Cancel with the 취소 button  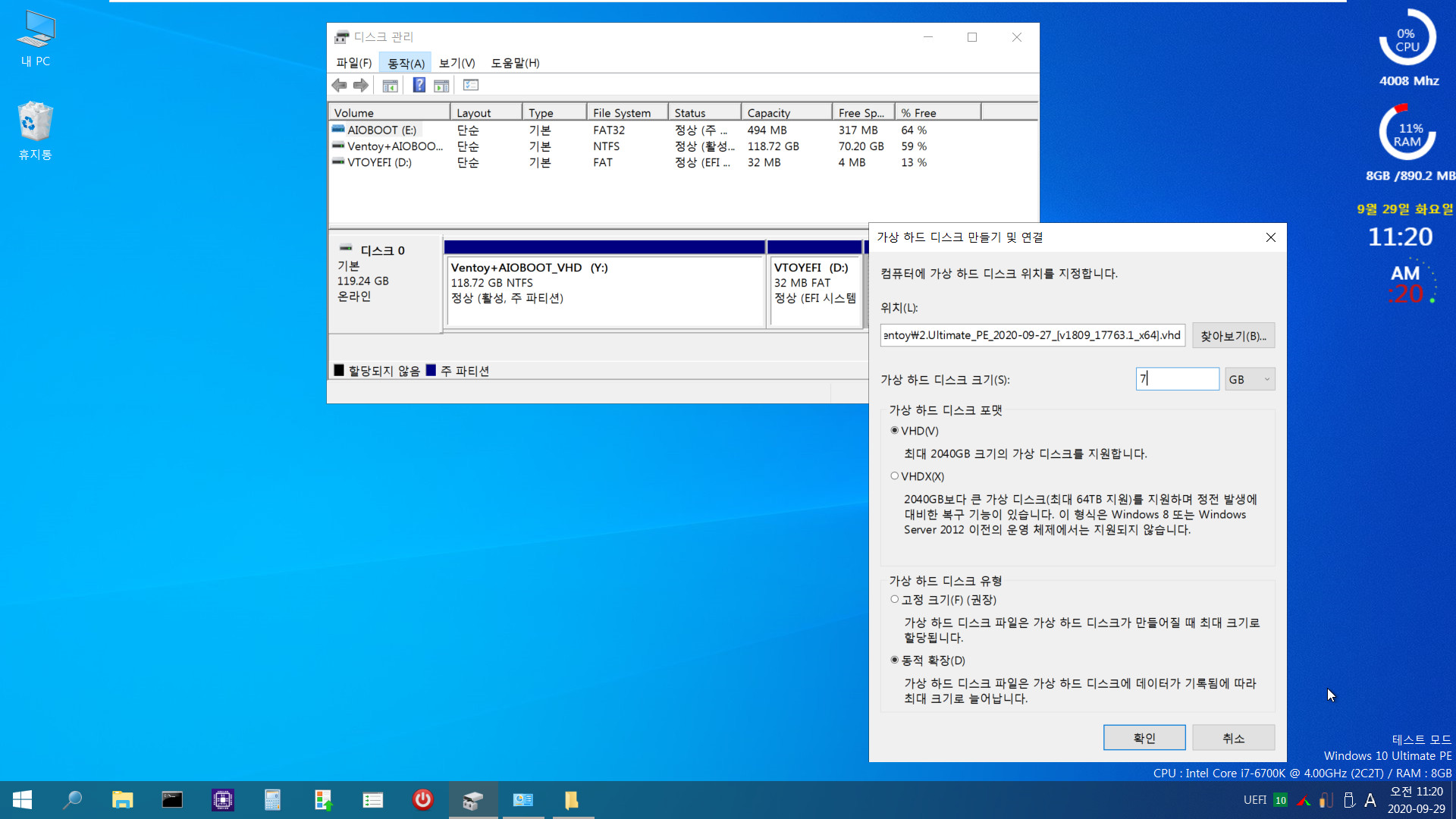(x=1233, y=738)
